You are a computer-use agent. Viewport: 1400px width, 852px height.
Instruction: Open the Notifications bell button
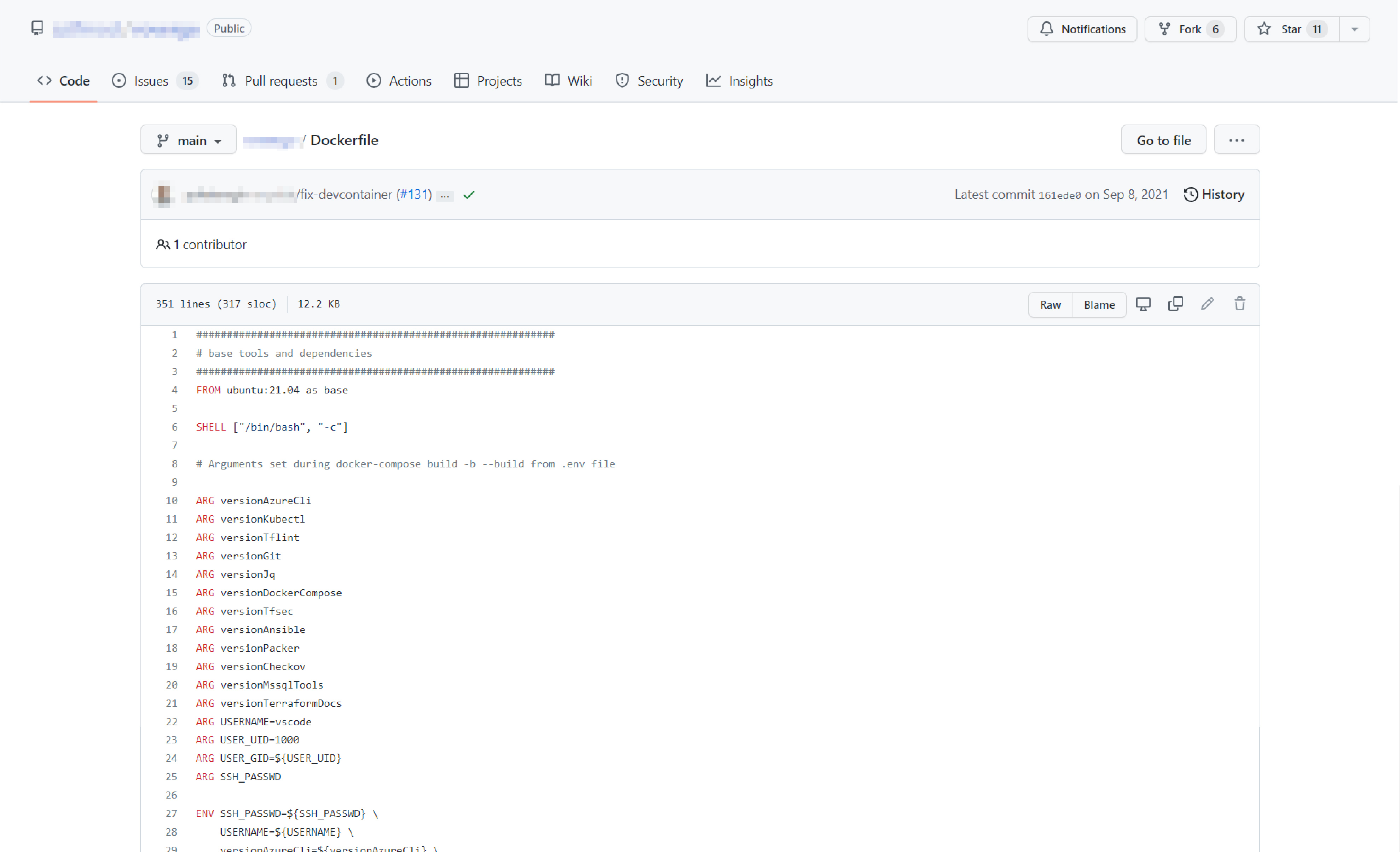click(1082, 29)
